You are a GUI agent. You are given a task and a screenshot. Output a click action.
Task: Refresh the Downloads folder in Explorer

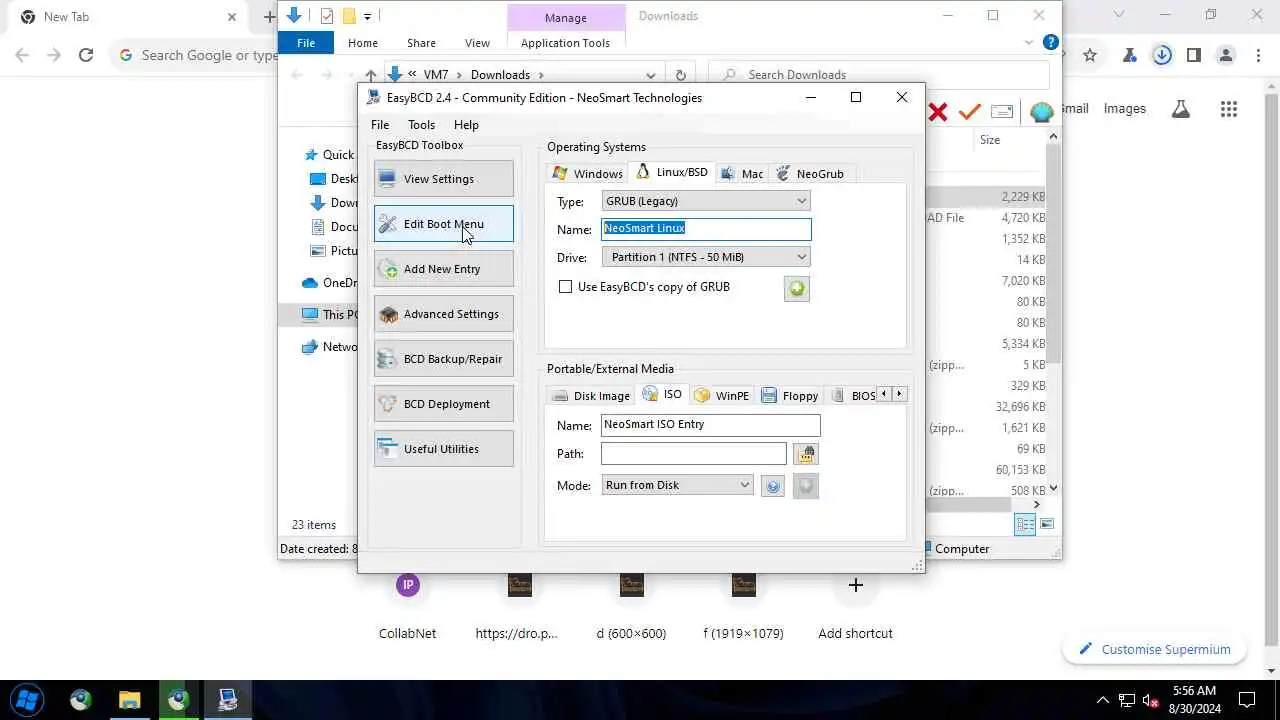[681, 75]
